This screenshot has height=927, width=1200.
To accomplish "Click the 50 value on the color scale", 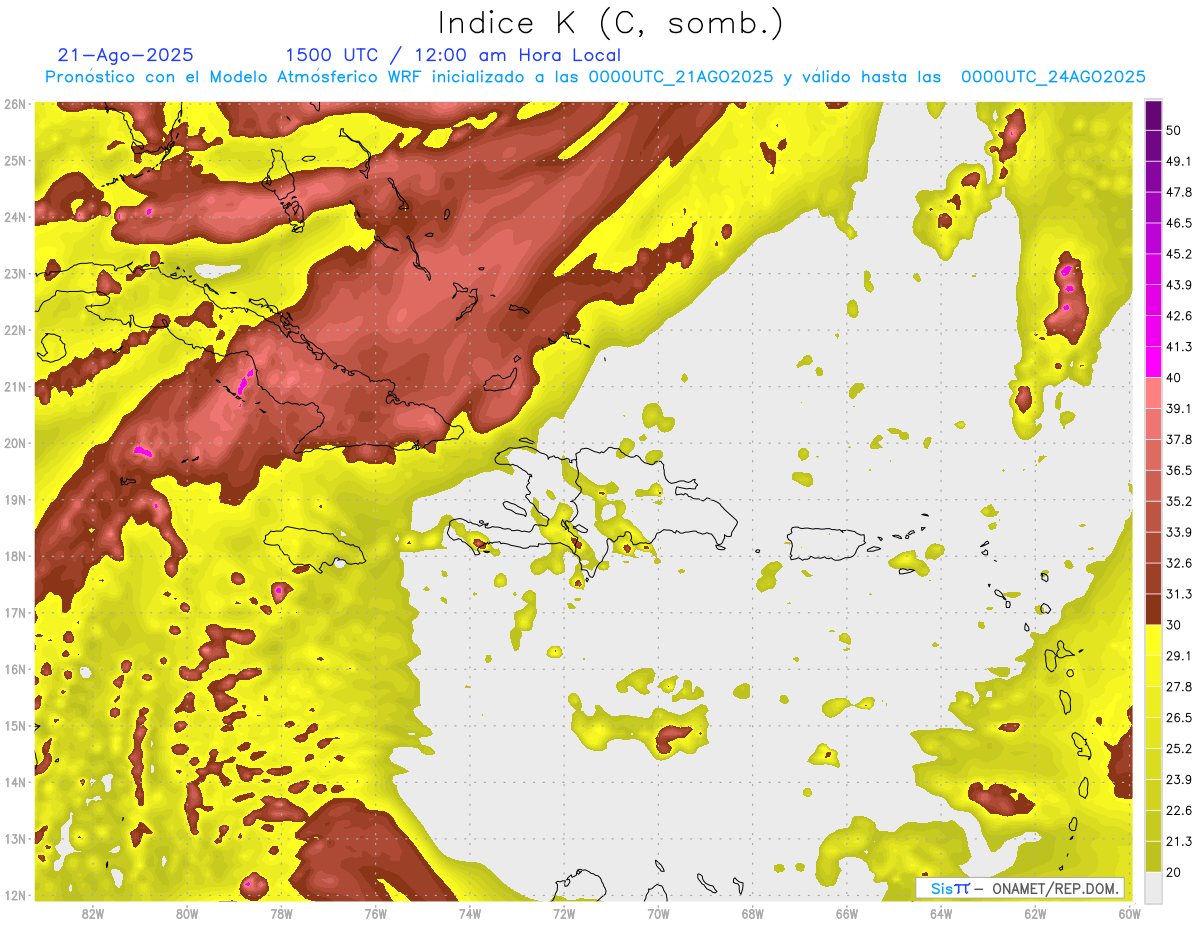I will (x=1174, y=130).
